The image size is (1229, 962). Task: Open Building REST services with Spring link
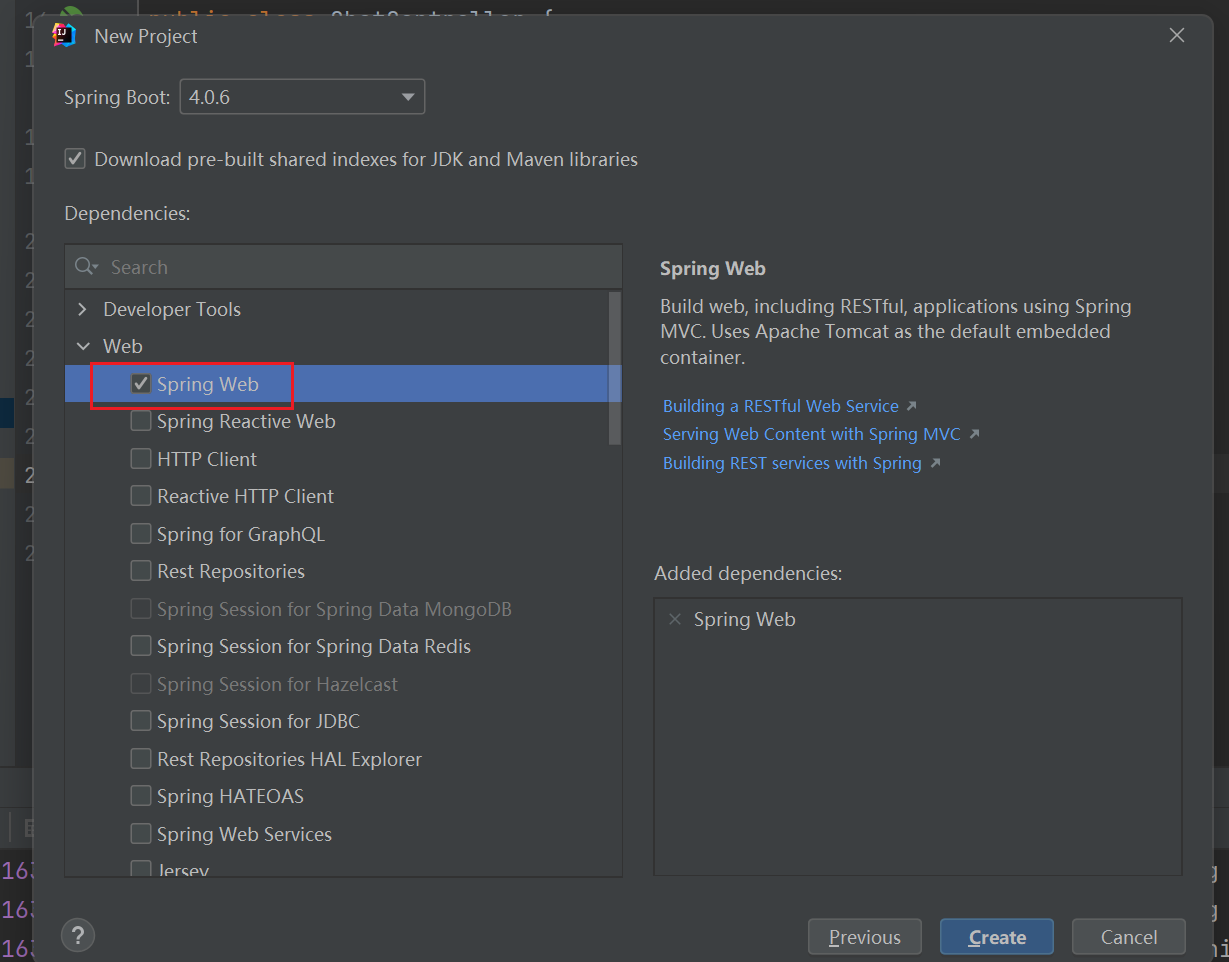point(792,463)
